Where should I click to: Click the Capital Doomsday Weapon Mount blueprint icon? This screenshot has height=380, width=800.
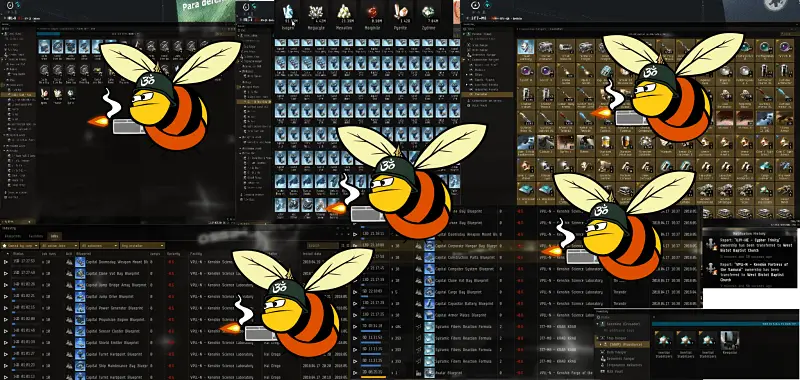coord(80,262)
